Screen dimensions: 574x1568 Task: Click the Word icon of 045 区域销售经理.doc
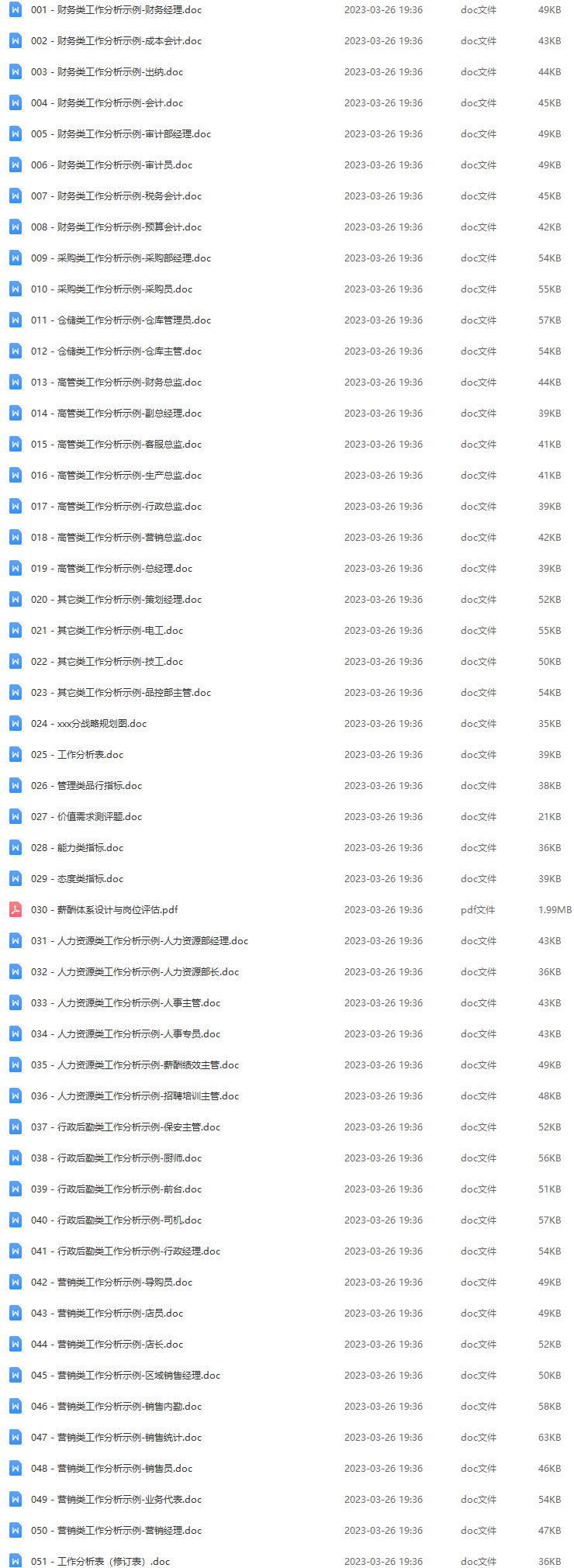coord(16,1375)
